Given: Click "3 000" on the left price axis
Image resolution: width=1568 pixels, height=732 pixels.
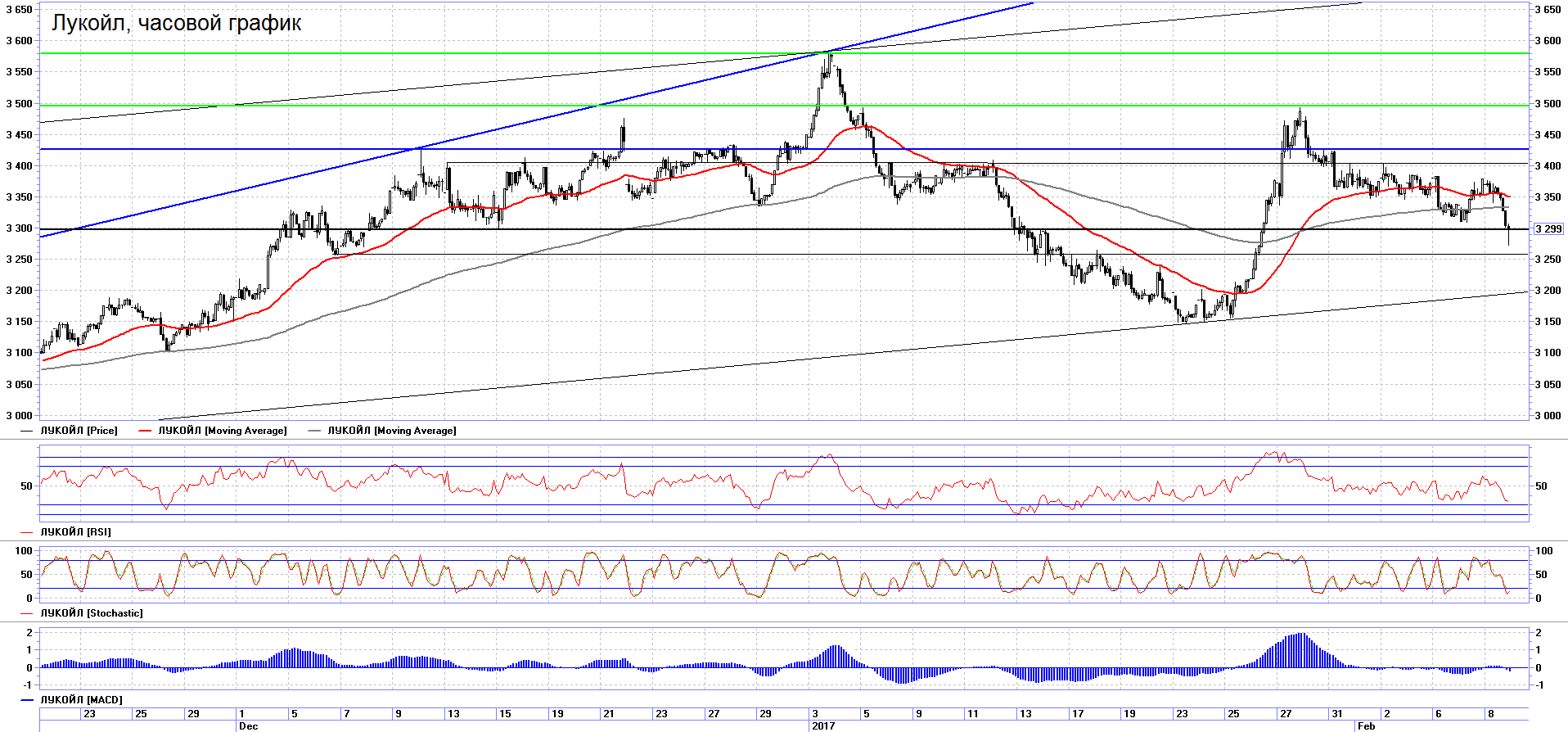Looking at the screenshot, I should 19,416.
